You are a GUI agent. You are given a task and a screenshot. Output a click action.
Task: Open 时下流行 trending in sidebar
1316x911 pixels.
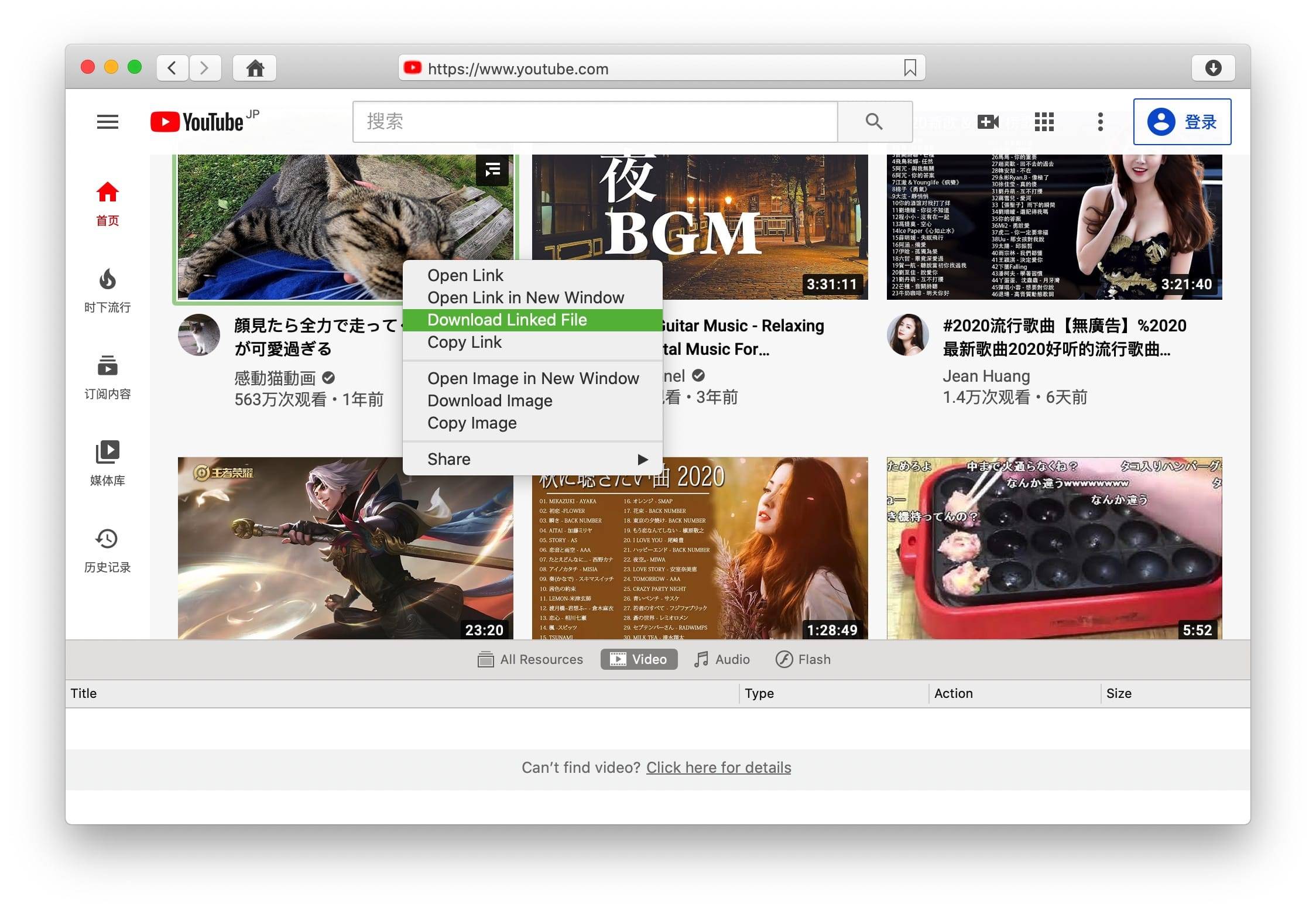tap(108, 290)
